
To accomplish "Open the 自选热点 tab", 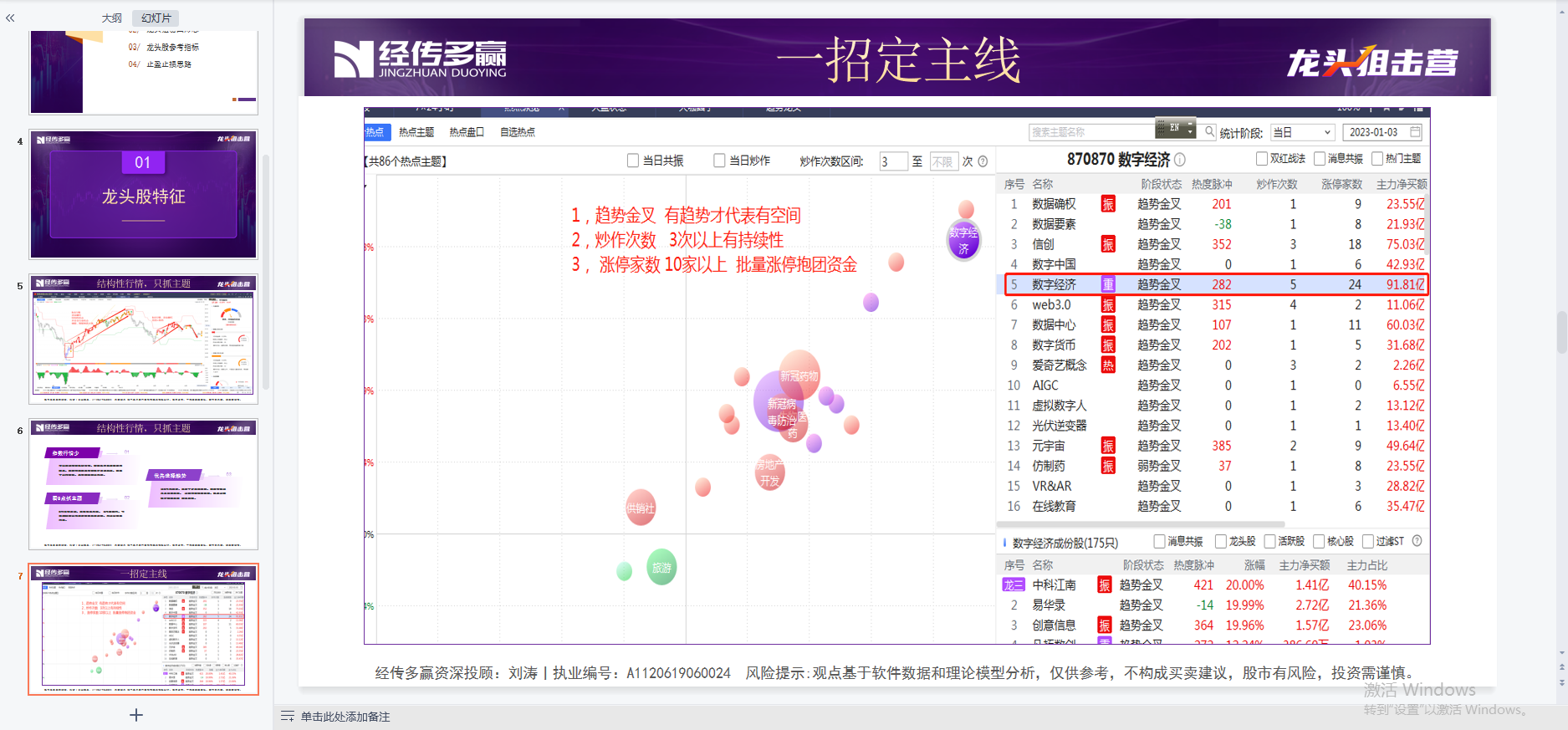I will [518, 132].
